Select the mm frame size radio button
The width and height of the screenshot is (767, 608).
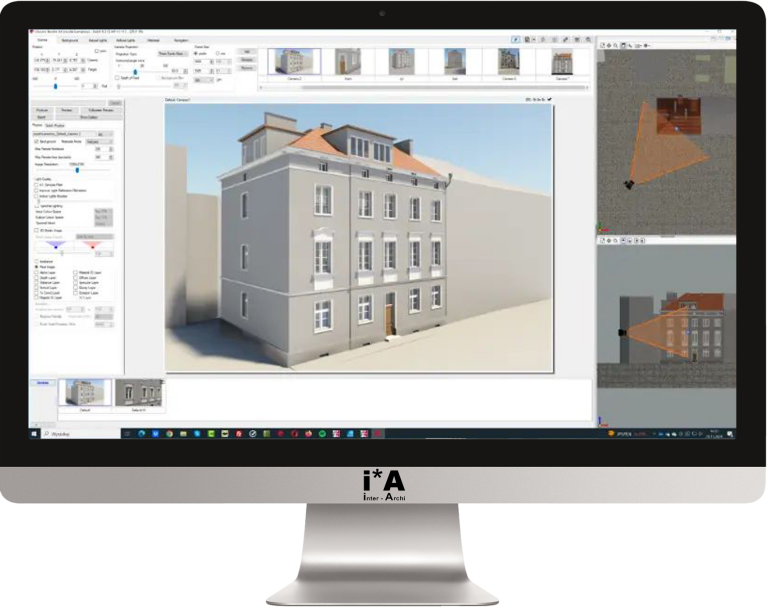(x=219, y=52)
